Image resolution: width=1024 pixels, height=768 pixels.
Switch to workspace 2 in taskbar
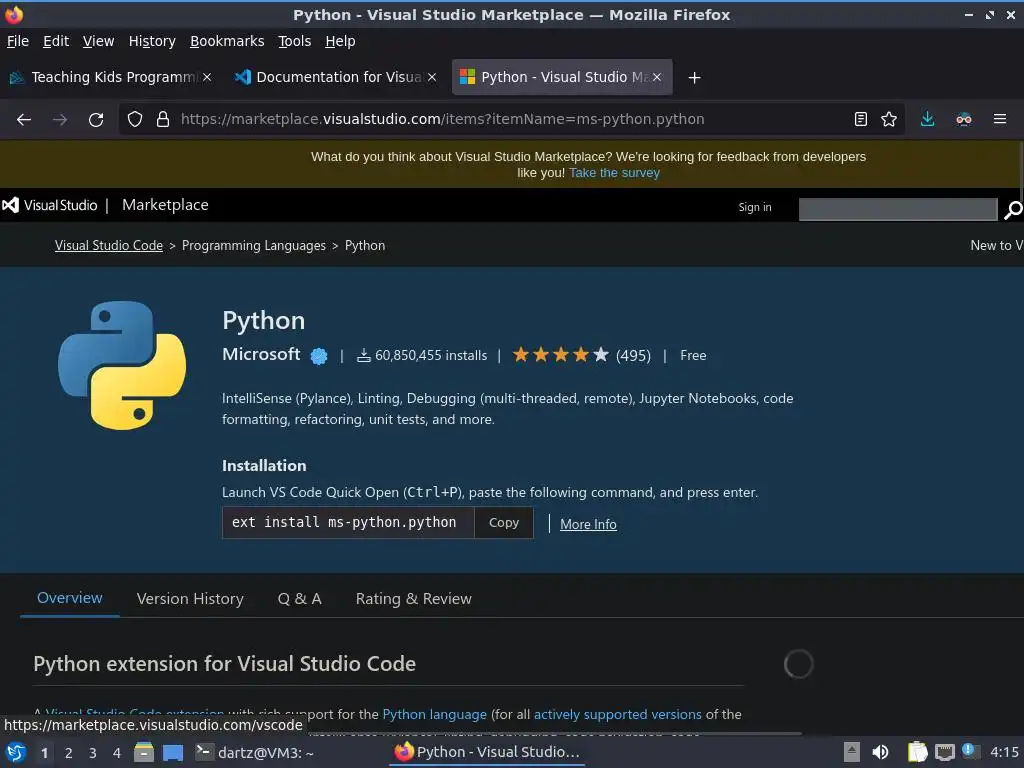69,753
